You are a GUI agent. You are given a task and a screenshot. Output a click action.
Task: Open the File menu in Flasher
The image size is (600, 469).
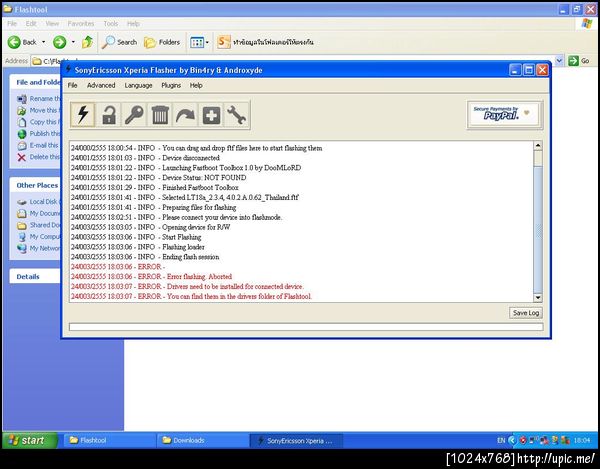(72, 85)
